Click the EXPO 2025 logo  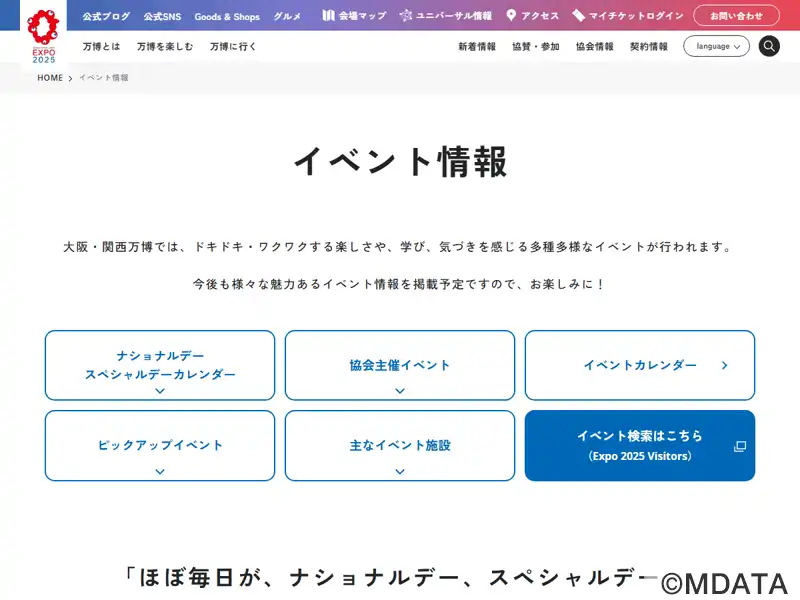(43, 36)
